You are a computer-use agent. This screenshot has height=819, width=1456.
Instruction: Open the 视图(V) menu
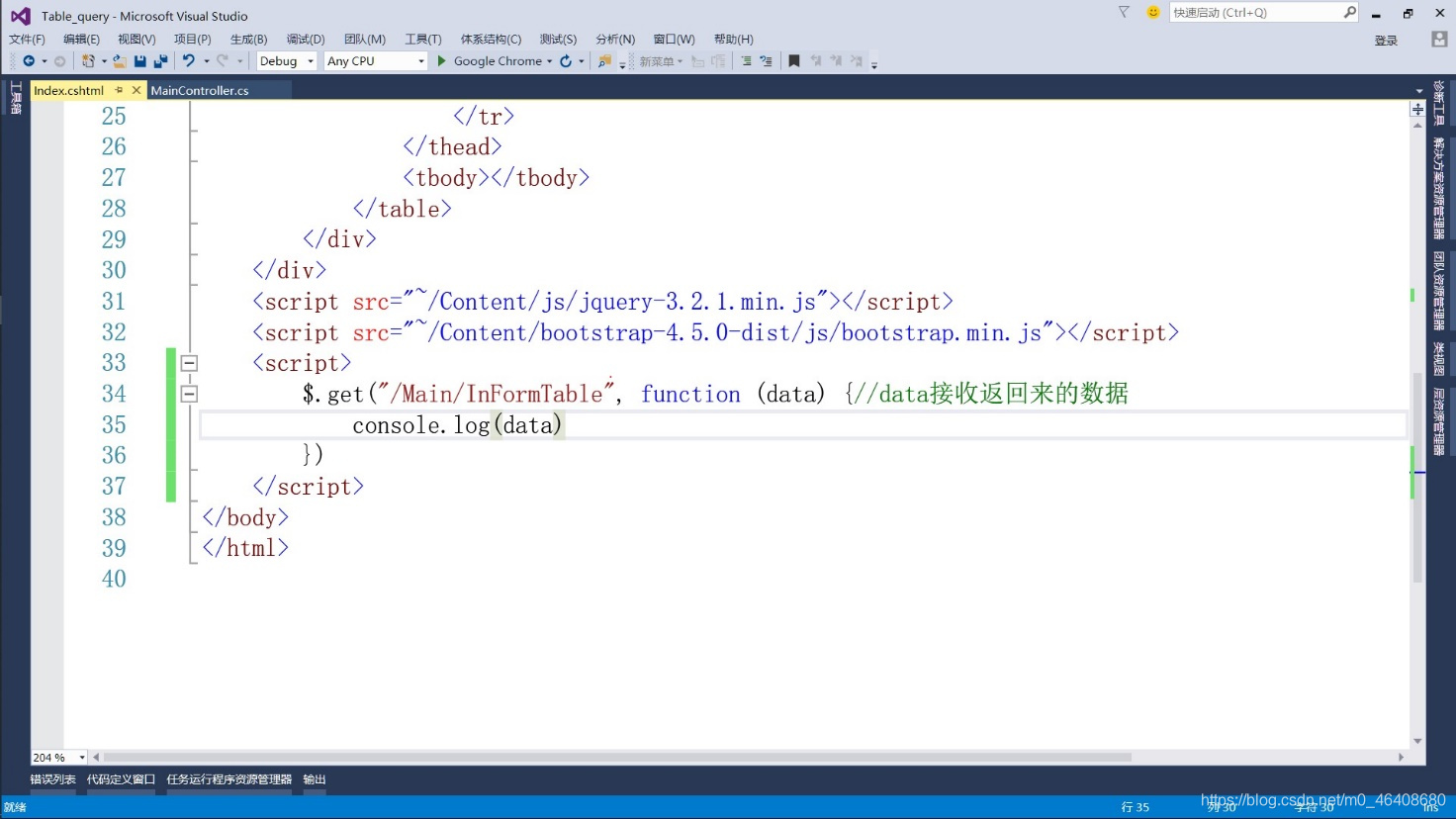point(136,39)
